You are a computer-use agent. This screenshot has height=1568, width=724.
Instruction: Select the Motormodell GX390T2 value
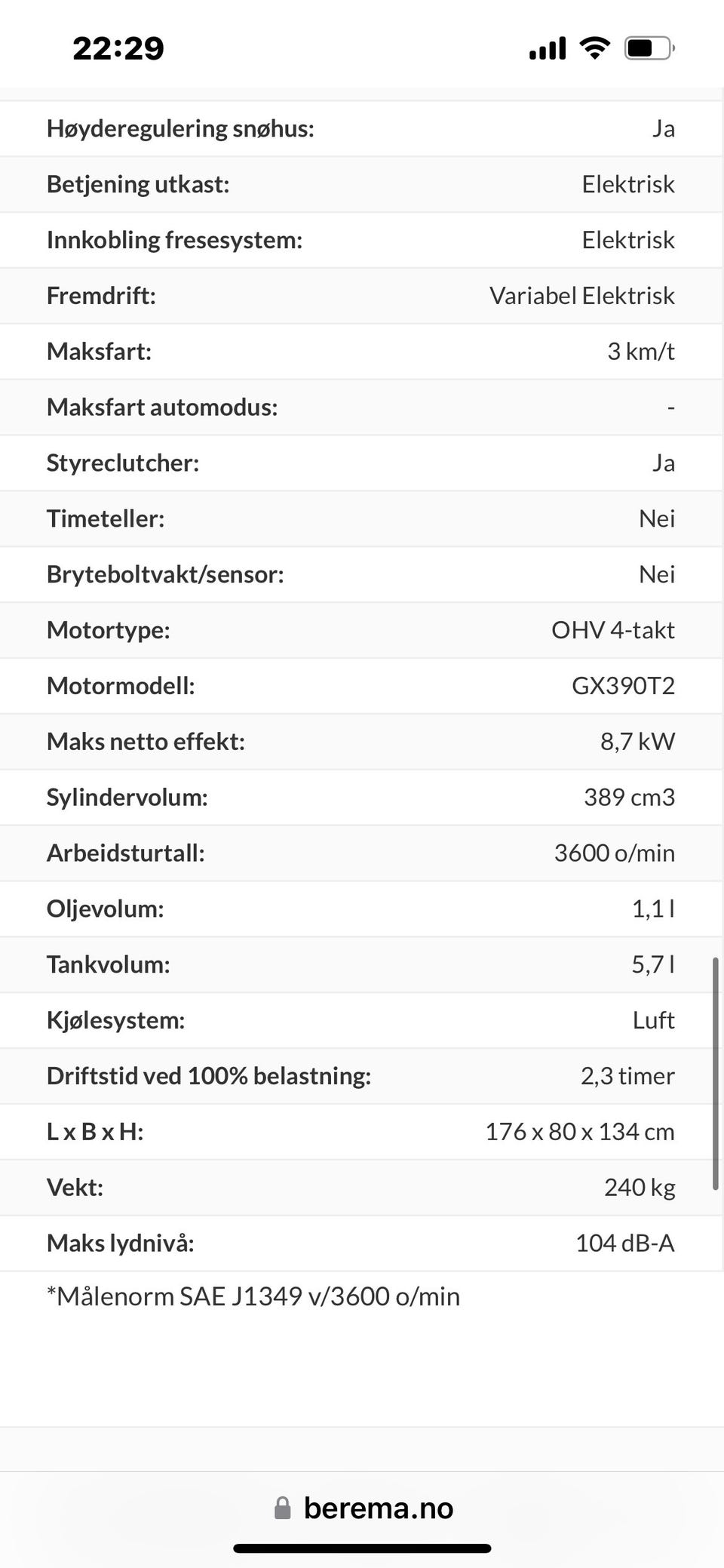(623, 686)
